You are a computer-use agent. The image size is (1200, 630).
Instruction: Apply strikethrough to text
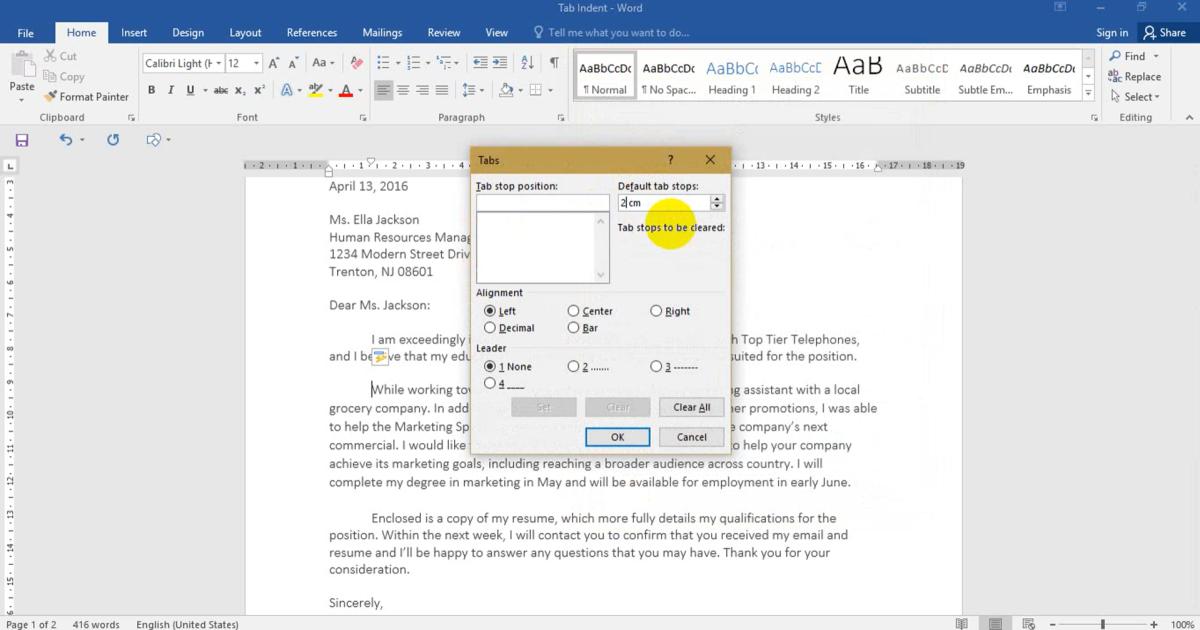[x=221, y=90]
